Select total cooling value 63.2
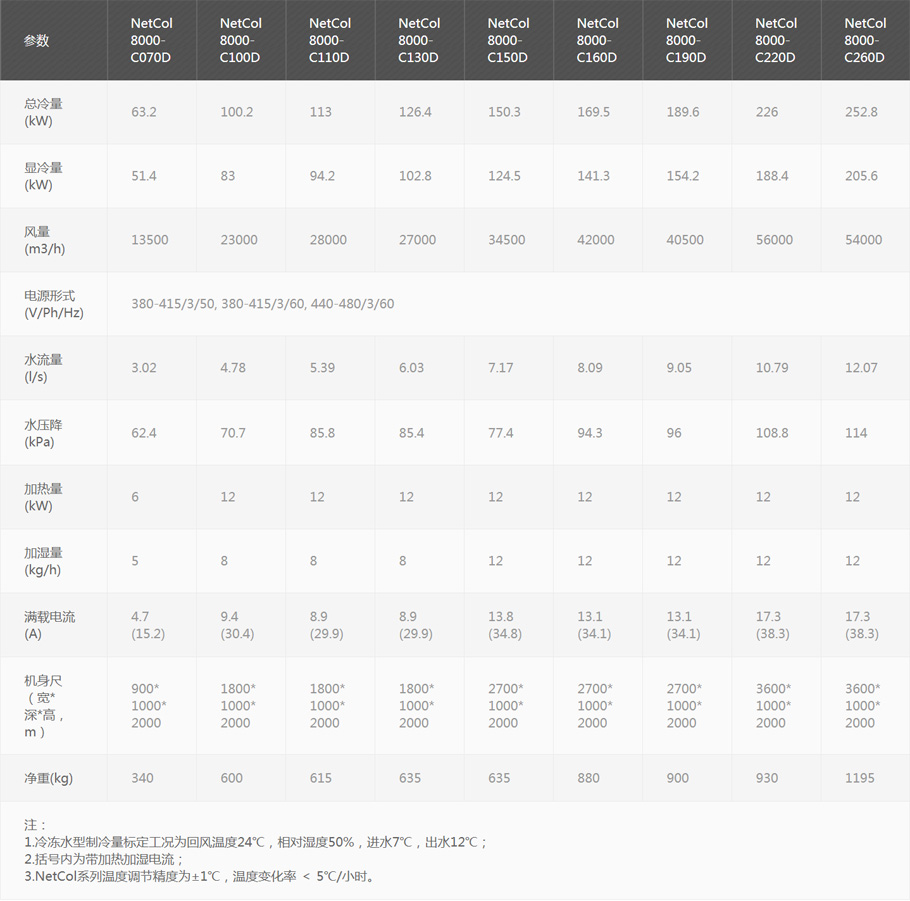The width and height of the screenshot is (910, 901). 144,112
